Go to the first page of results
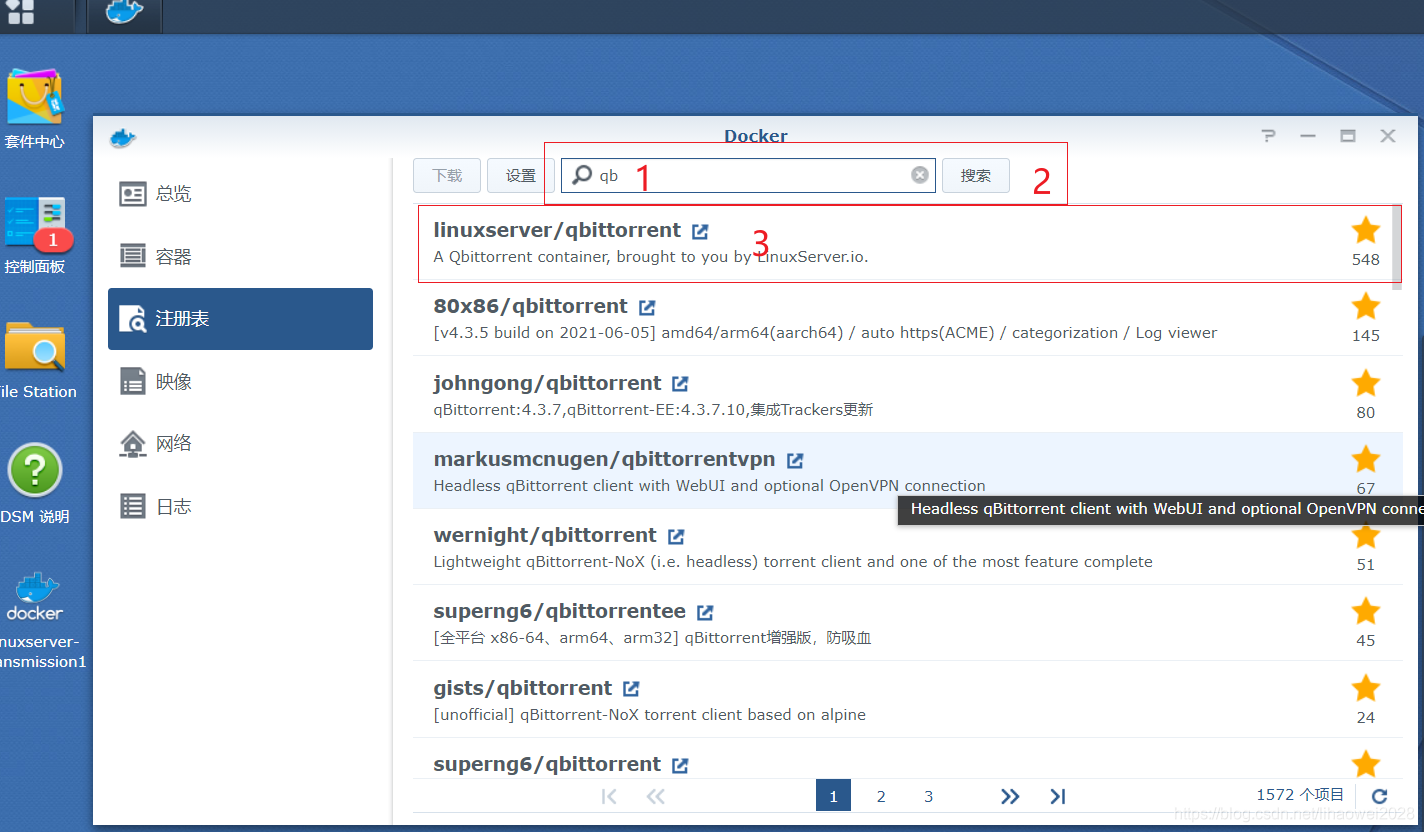Image resolution: width=1424 pixels, height=832 pixels. tap(609, 796)
